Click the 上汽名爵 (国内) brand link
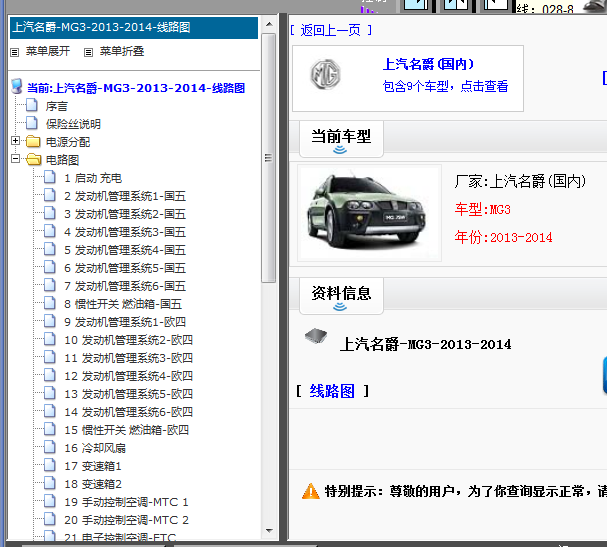The width and height of the screenshot is (607, 547). click(428, 64)
